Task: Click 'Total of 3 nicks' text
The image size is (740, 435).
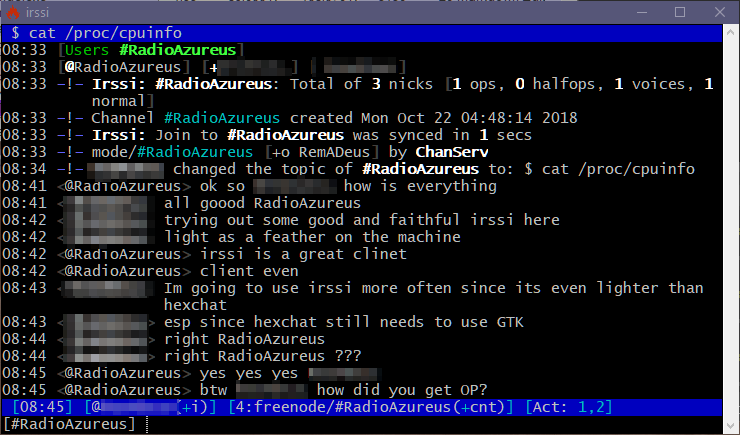Action: pos(361,84)
